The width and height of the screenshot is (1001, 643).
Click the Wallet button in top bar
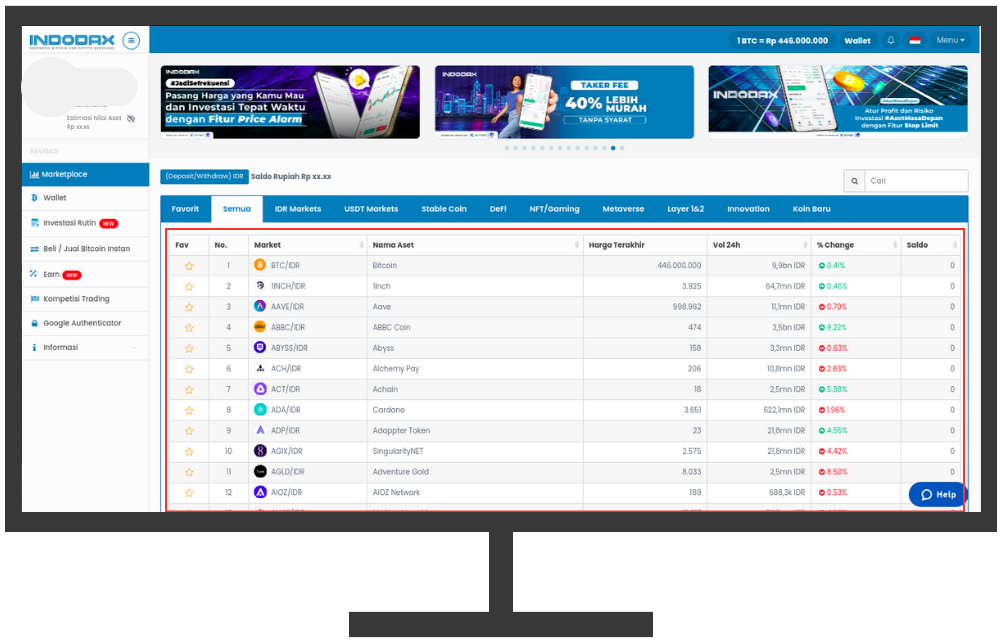pos(857,41)
